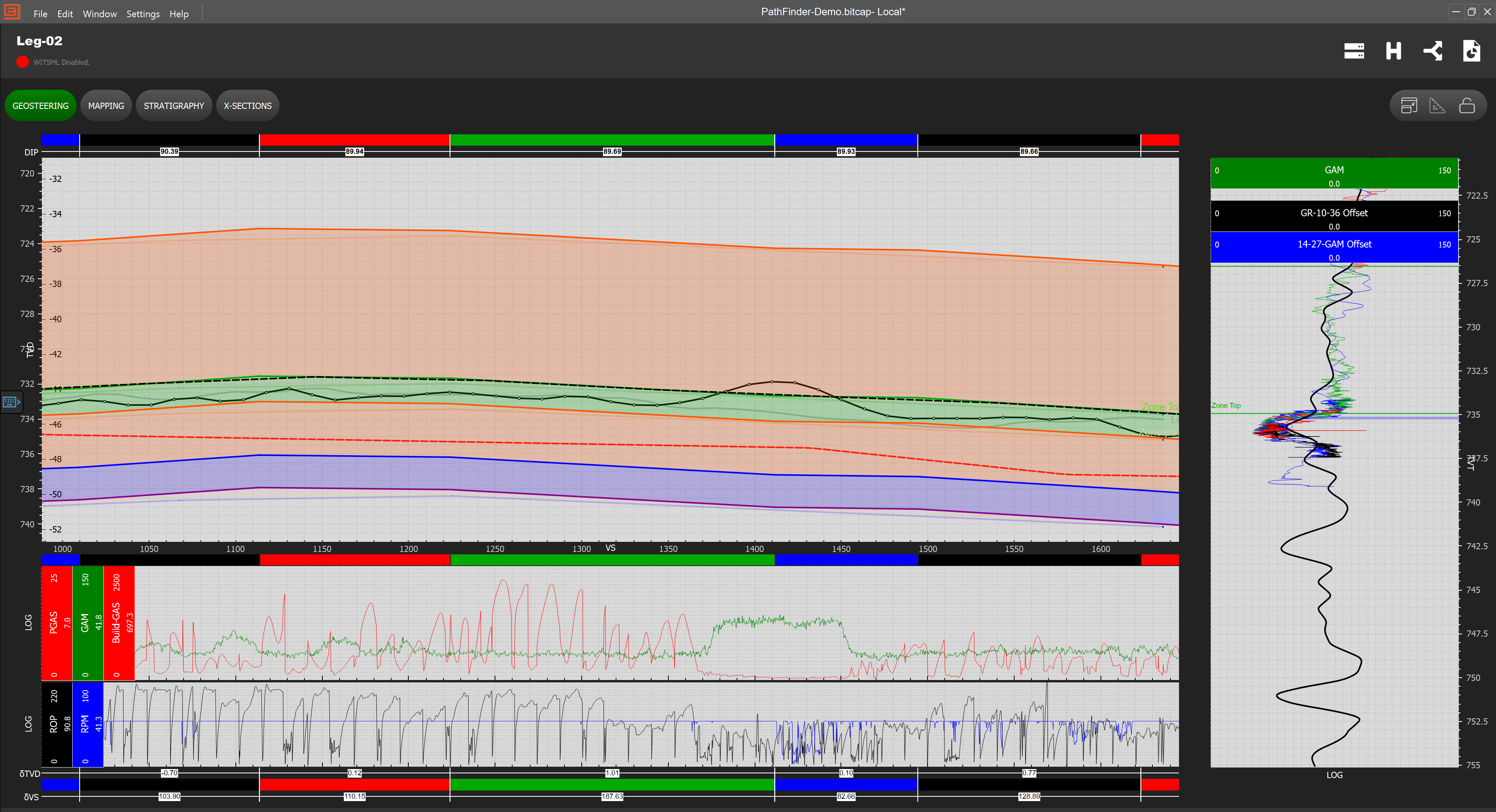Viewport: 1496px width, 812px height.
Task: Click the 0.12 δTVD value
Action: pos(355,773)
